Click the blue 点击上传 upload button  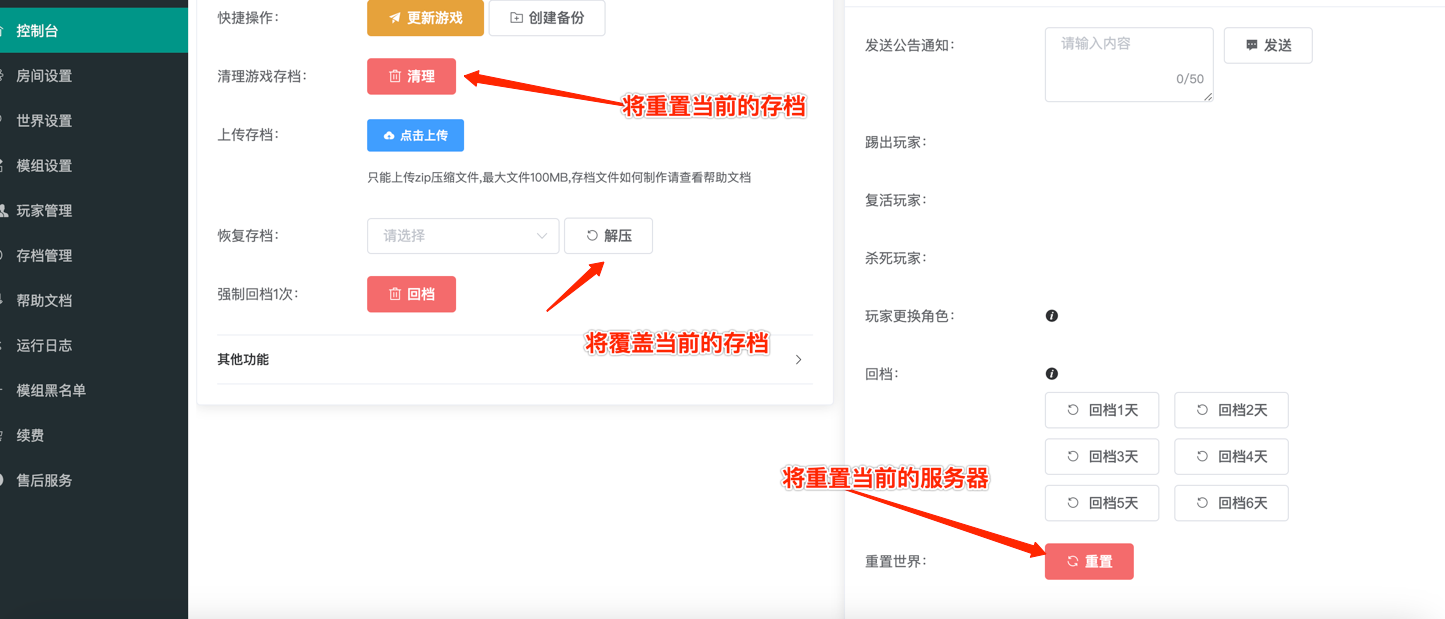[x=415, y=135]
